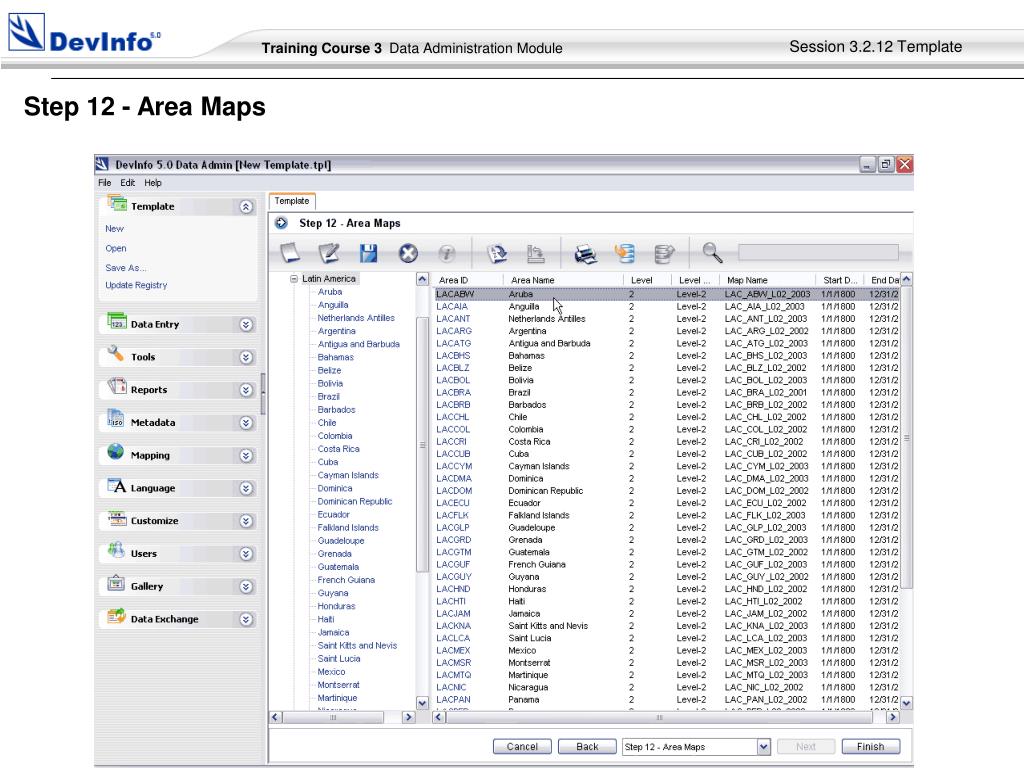
Task: Expand the Gallery section chevron
Action: 246,586
